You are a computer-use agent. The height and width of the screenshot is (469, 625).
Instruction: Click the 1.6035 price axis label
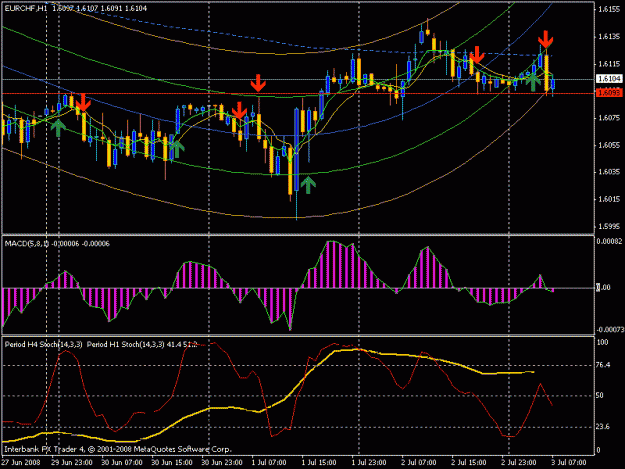pos(609,172)
